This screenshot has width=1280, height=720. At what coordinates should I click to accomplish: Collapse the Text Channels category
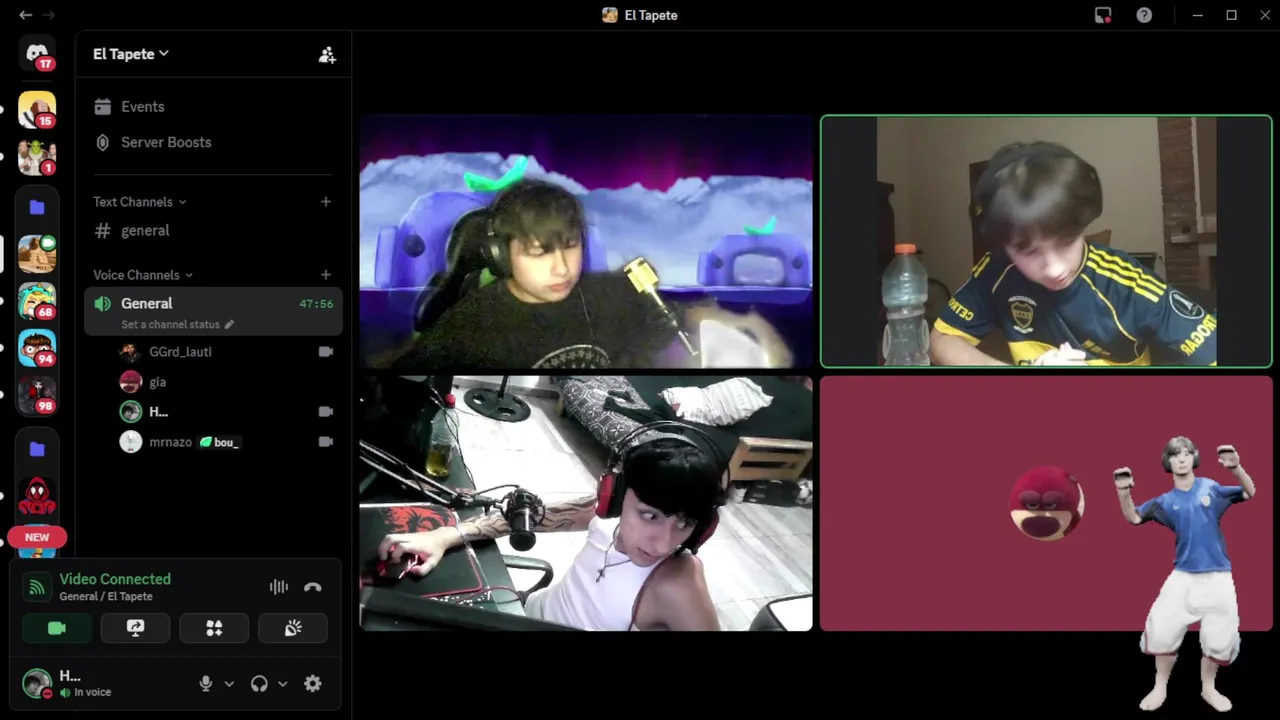(139, 202)
